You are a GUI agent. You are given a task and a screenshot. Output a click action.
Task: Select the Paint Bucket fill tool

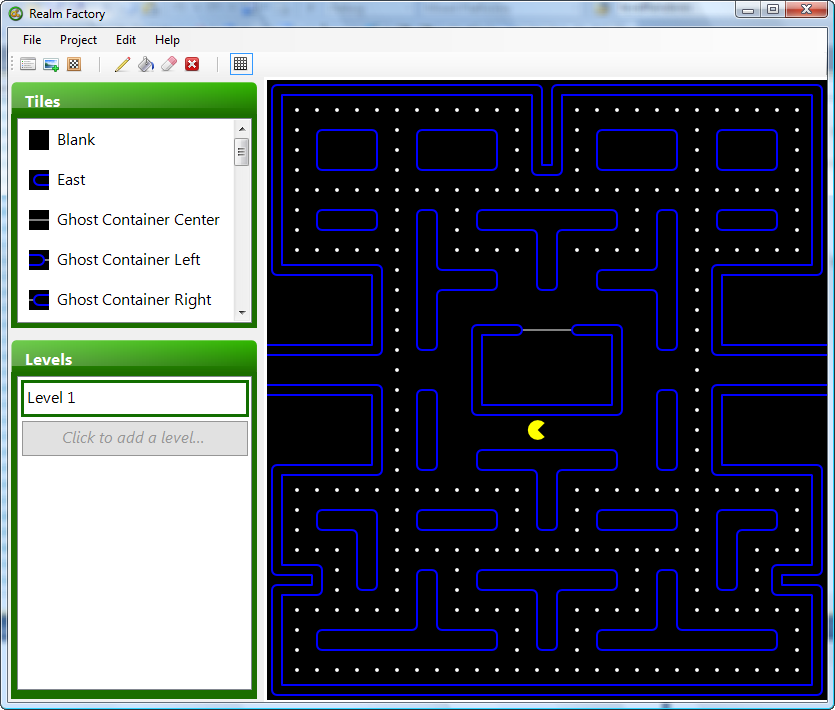click(146, 64)
